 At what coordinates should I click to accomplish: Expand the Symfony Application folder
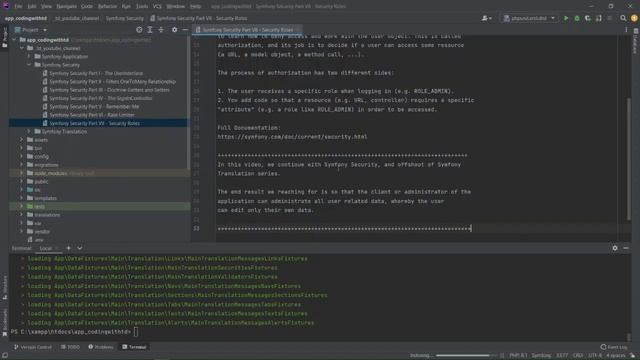[29, 56]
